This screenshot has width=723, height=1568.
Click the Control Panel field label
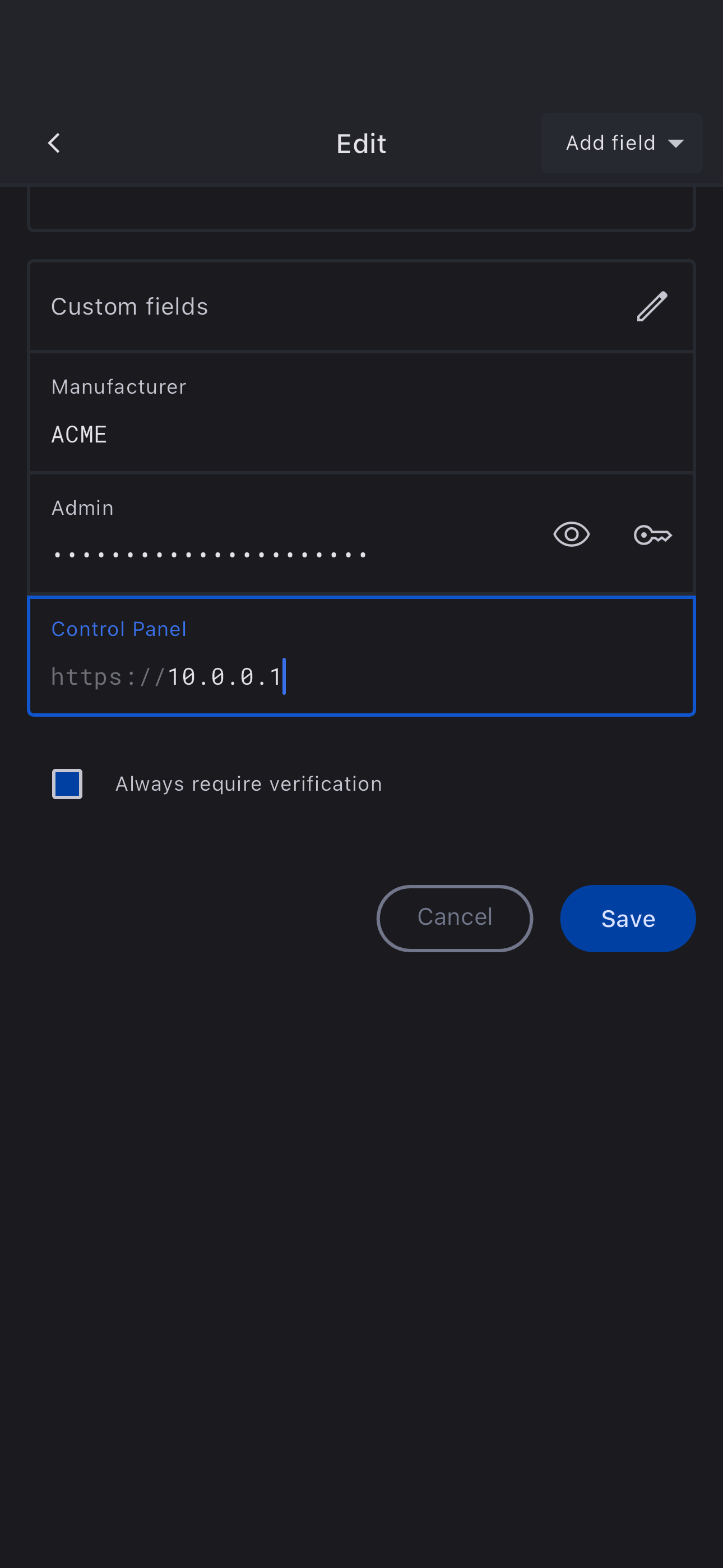click(119, 629)
